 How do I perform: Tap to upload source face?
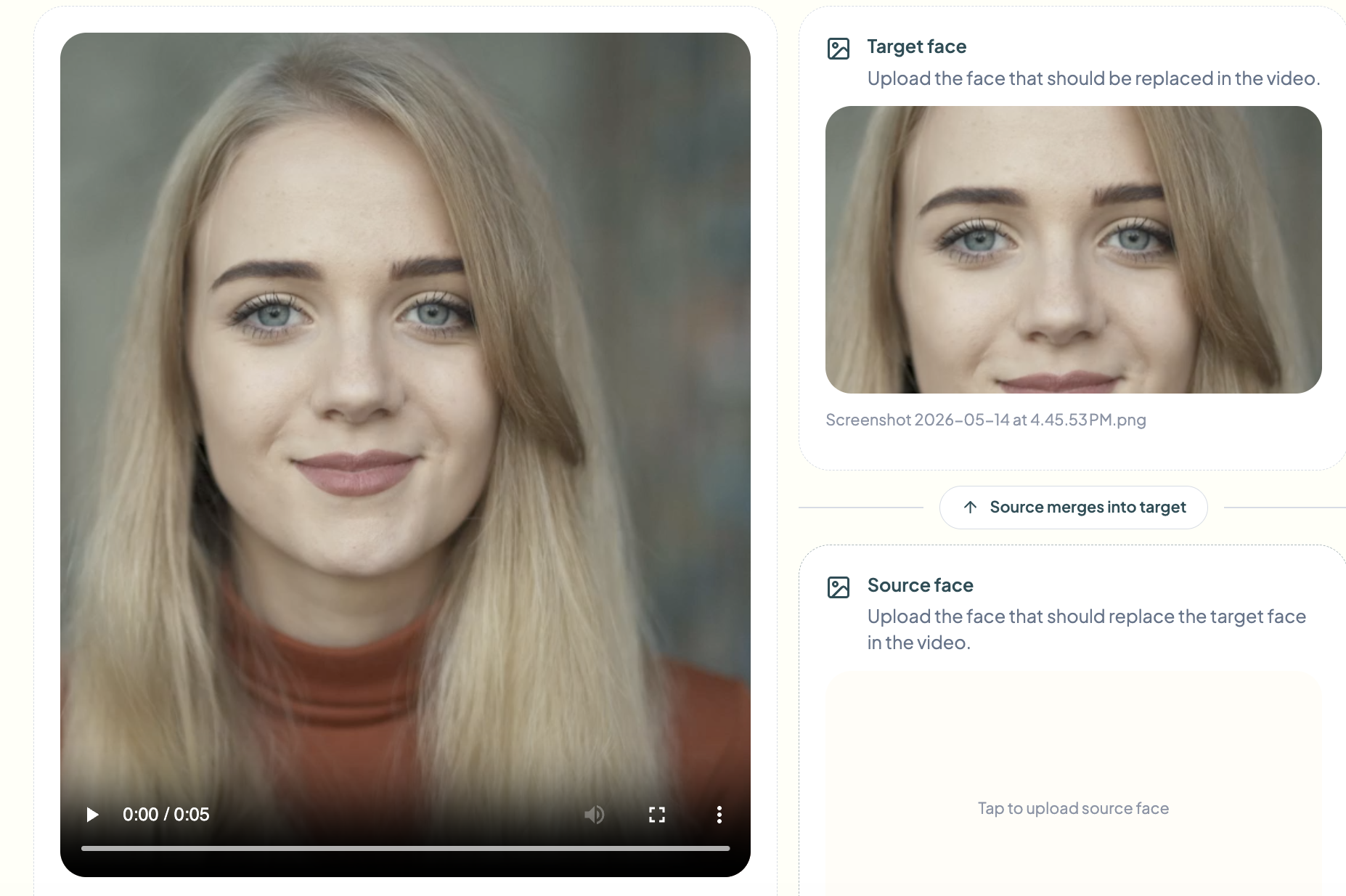point(1073,808)
